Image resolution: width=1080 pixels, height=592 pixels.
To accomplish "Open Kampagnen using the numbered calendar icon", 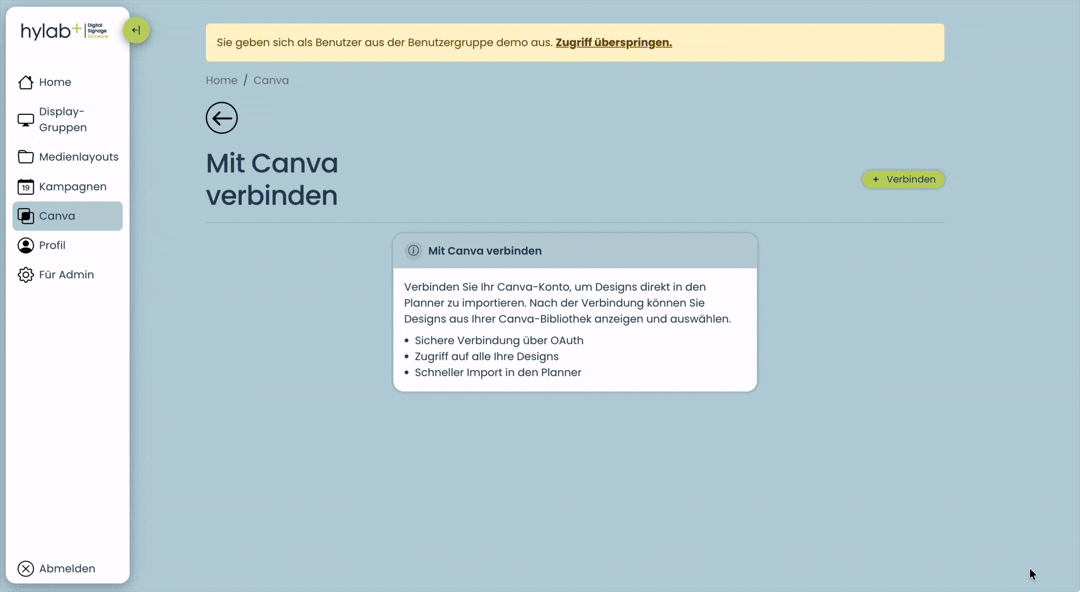I will [25, 186].
